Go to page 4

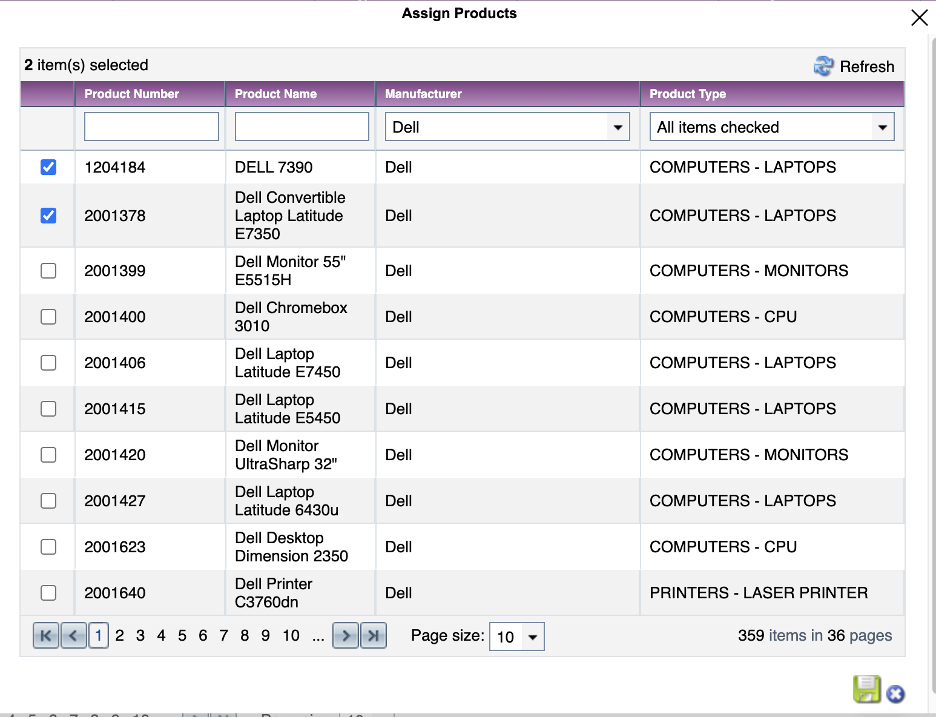click(161, 636)
